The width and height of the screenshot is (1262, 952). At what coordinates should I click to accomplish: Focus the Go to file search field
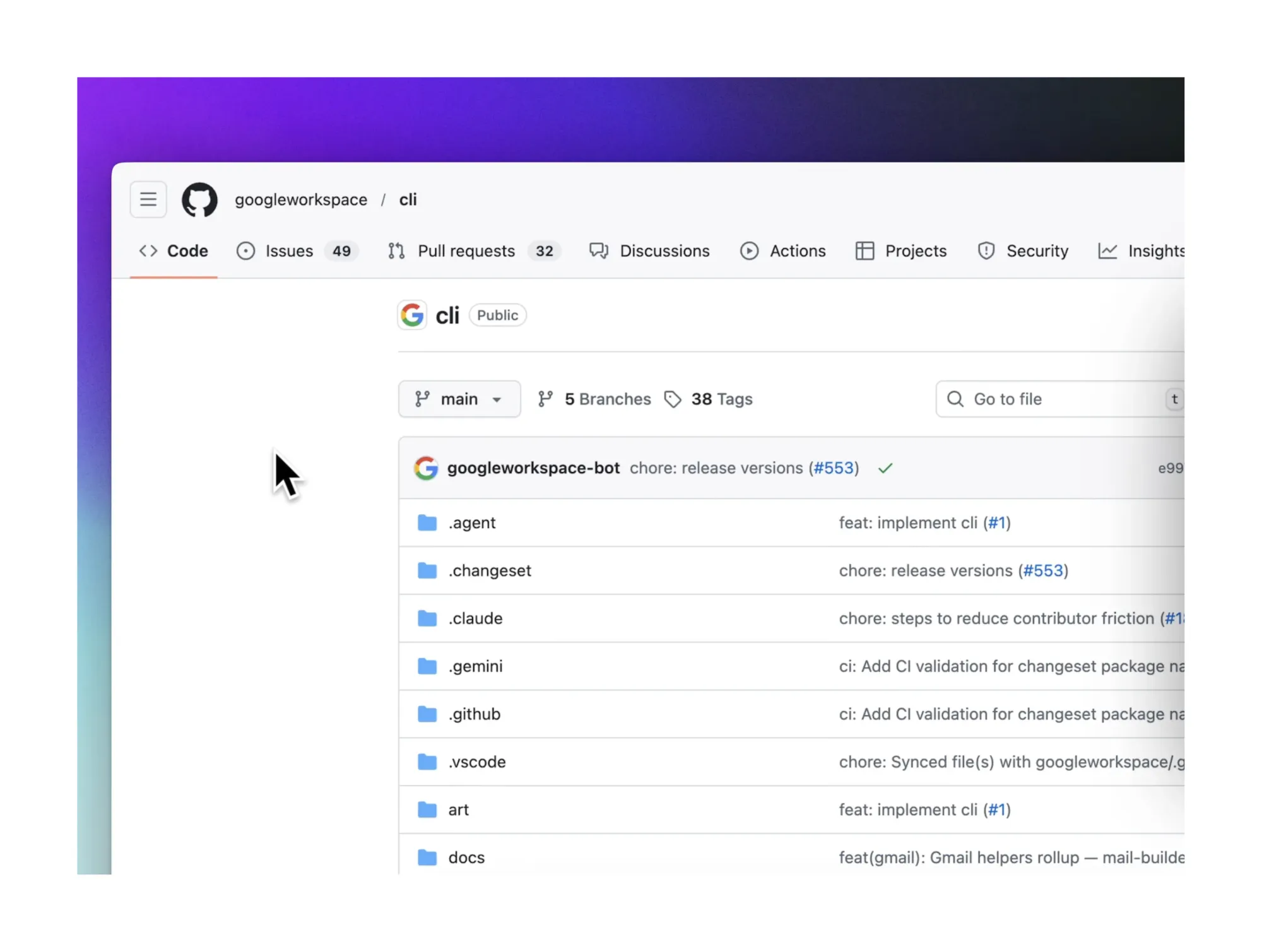(1059, 399)
